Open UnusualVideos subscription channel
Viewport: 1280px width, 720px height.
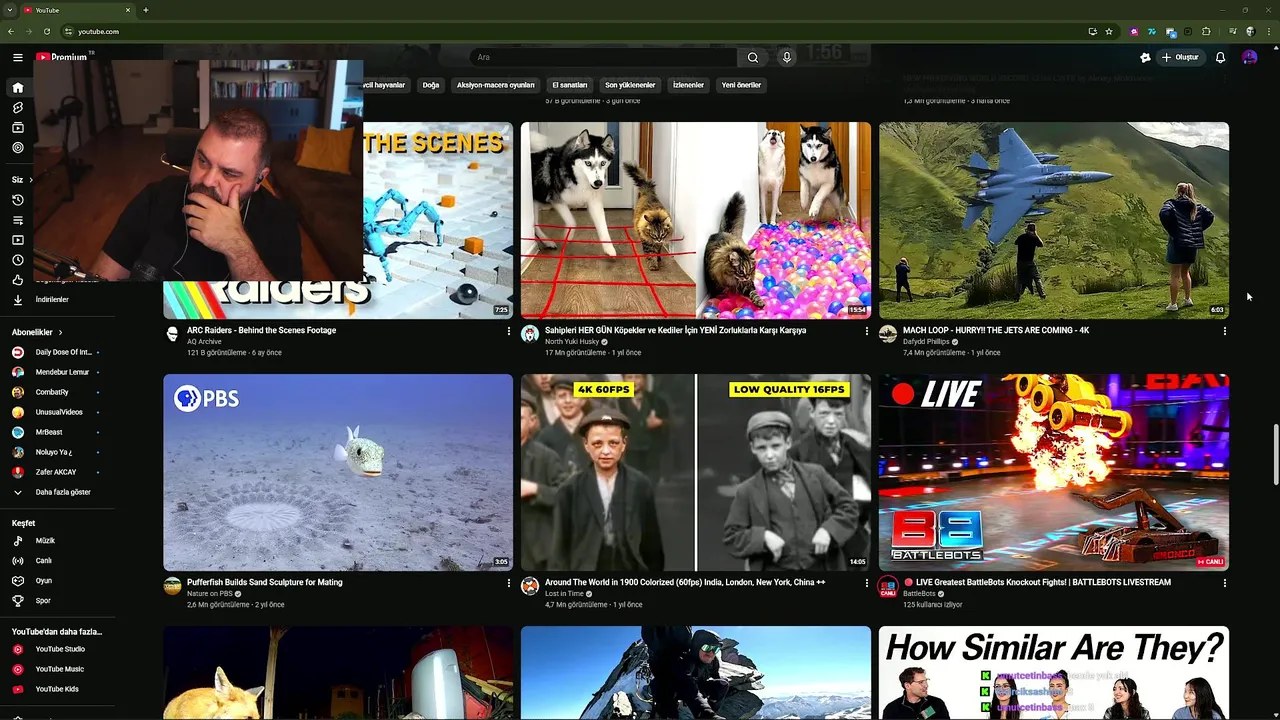pyautogui.click(x=57, y=412)
